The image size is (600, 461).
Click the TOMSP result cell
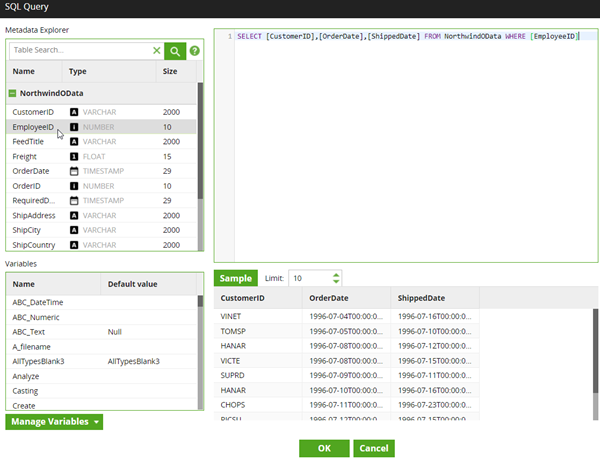(258, 331)
